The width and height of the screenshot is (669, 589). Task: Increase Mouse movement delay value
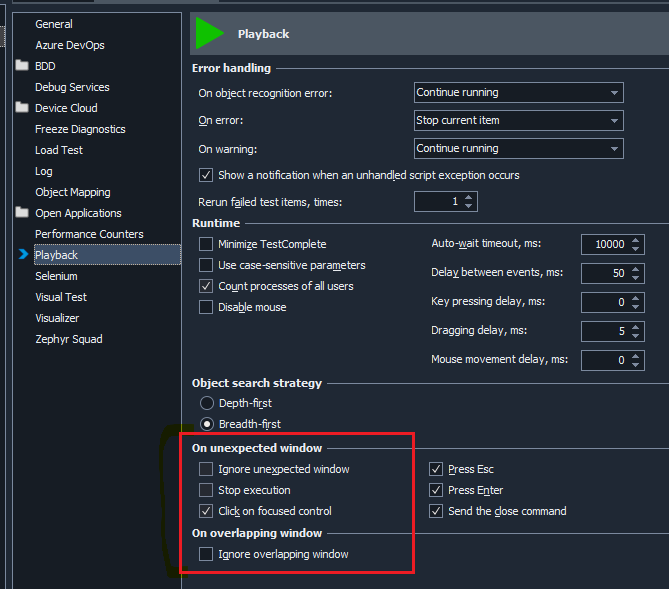click(636, 356)
